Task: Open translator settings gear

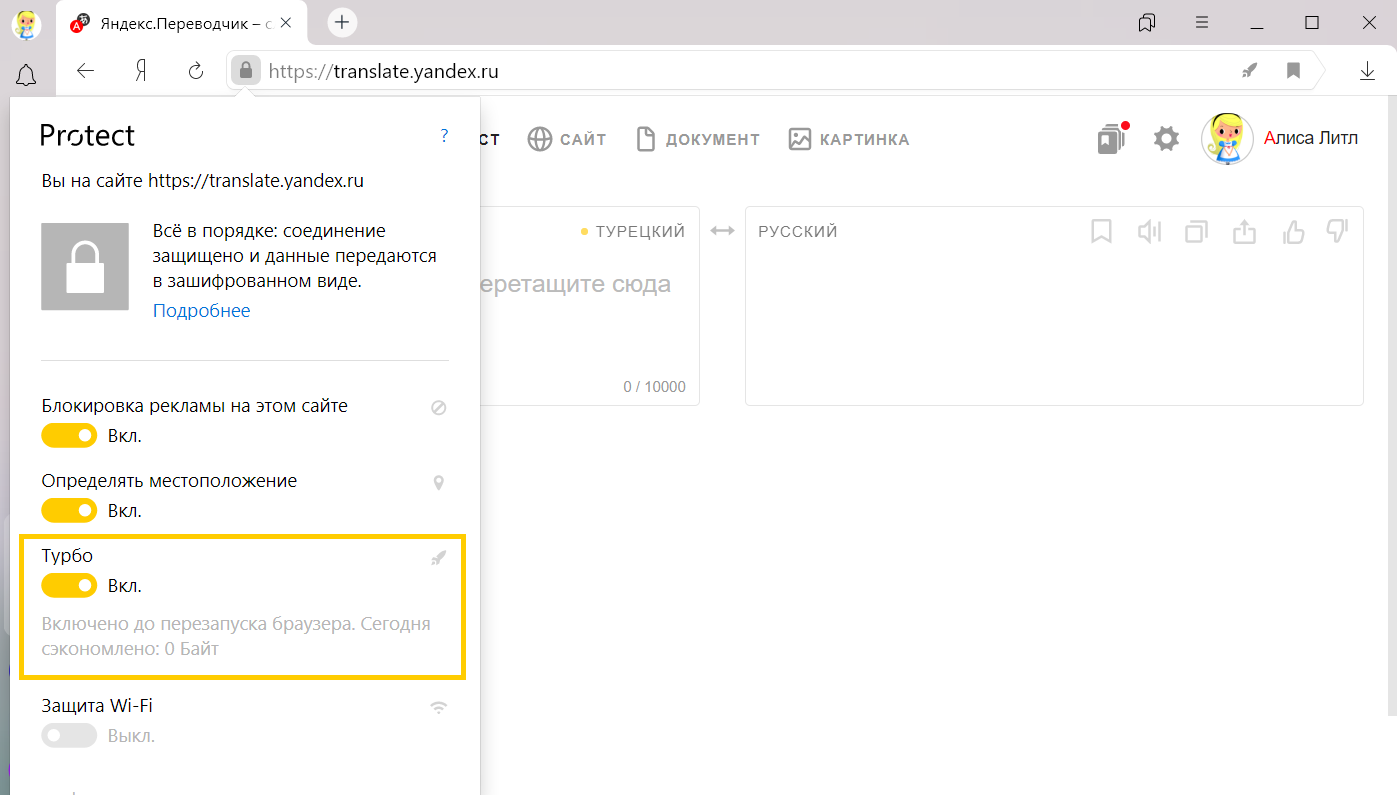Action: click(1166, 139)
